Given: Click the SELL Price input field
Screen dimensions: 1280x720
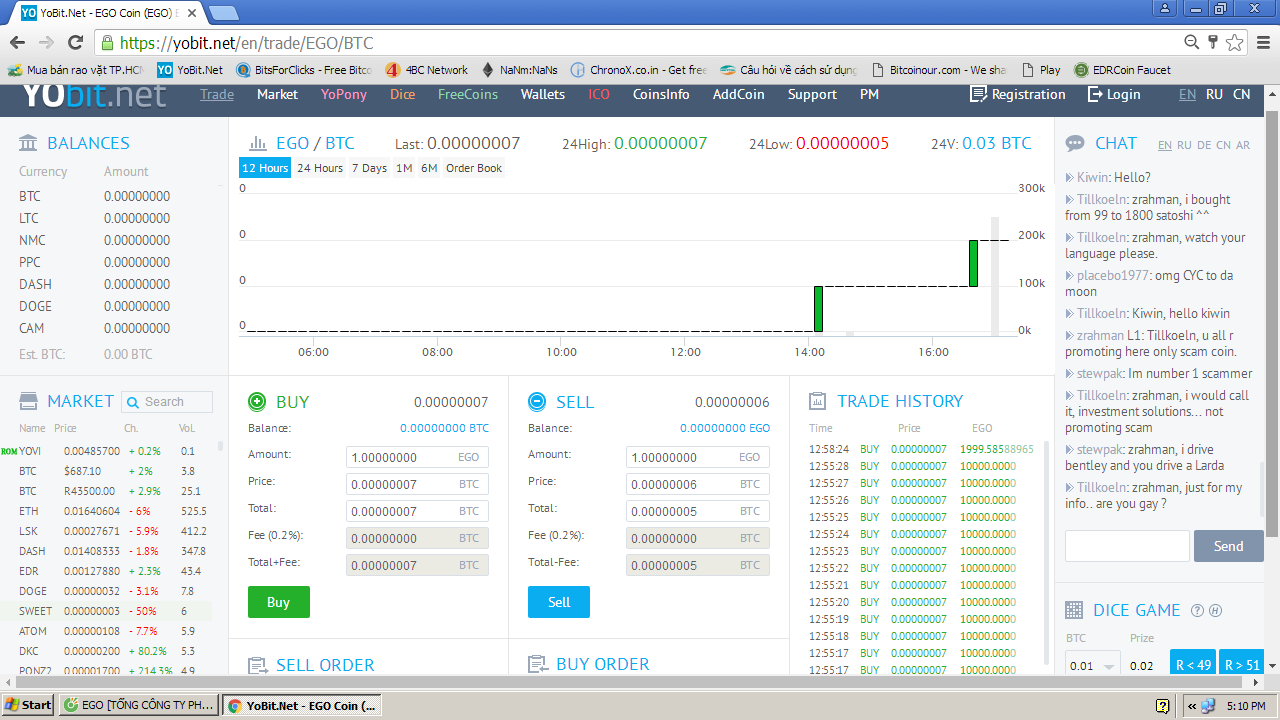Looking at the screenshot, I should 698,484.
